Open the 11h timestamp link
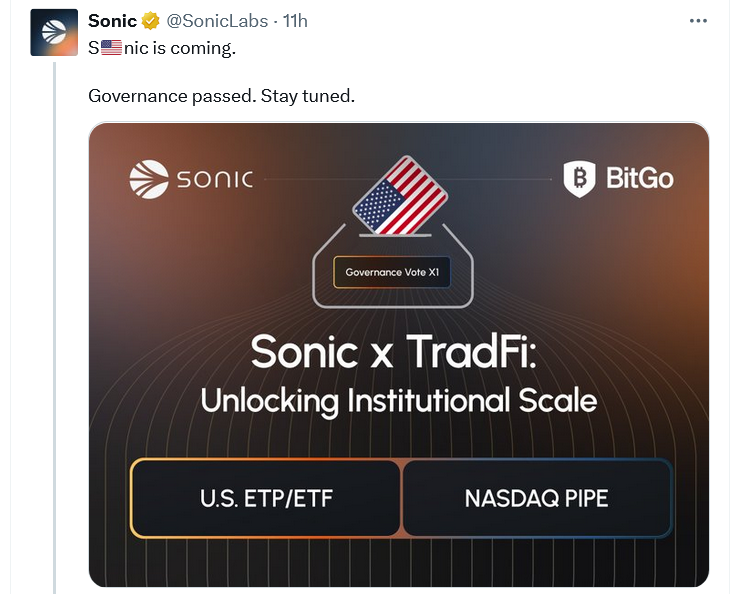The height and width of the screenshot is (594, 739). click(296, 21)
